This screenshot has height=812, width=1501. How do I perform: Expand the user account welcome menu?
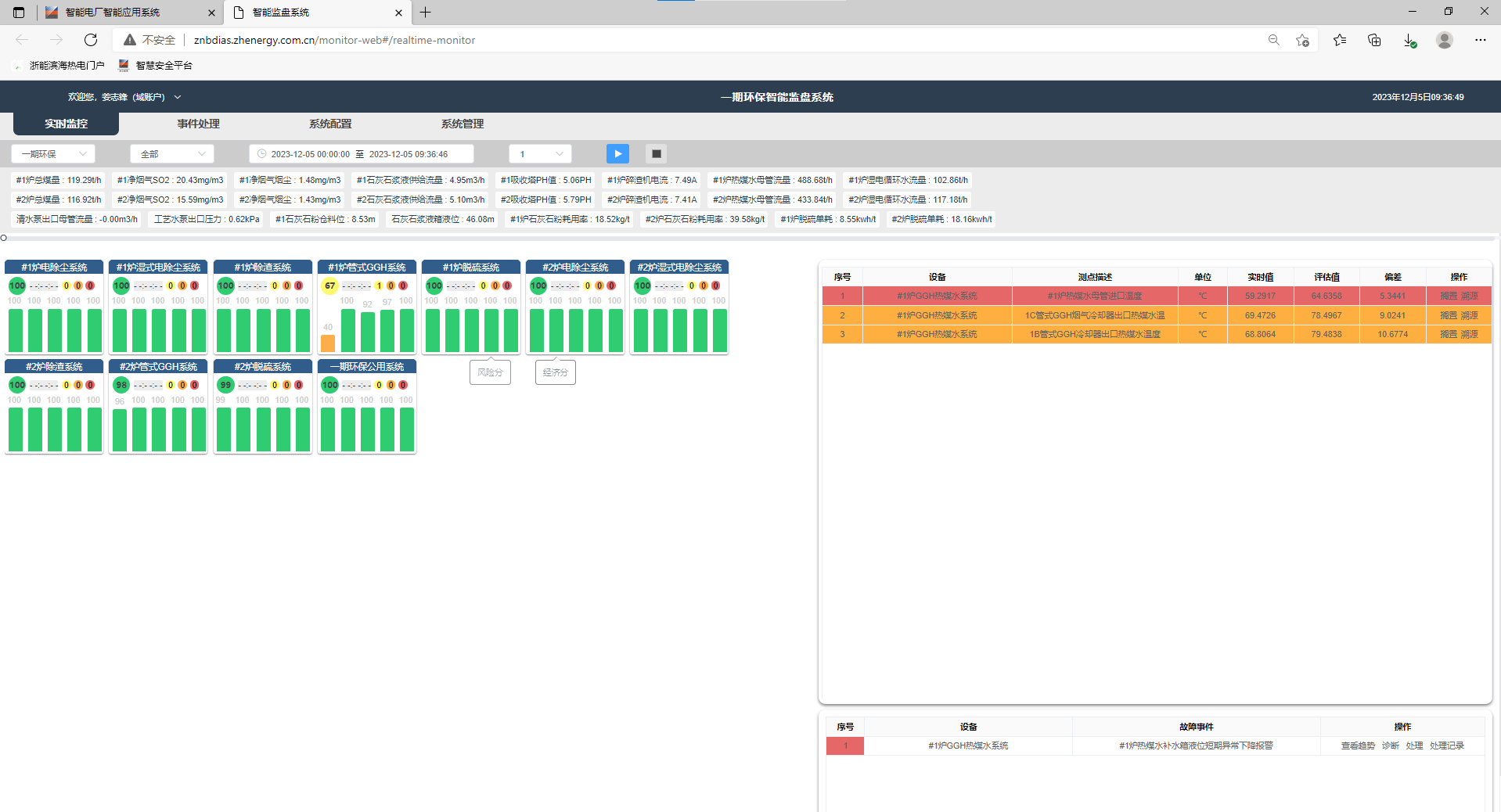pos(124,97)
